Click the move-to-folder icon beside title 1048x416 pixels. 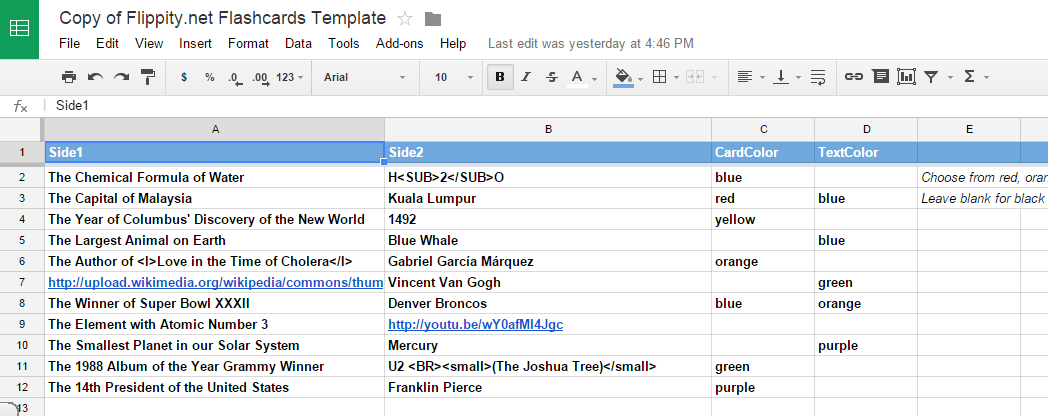[x=432, y=19]
